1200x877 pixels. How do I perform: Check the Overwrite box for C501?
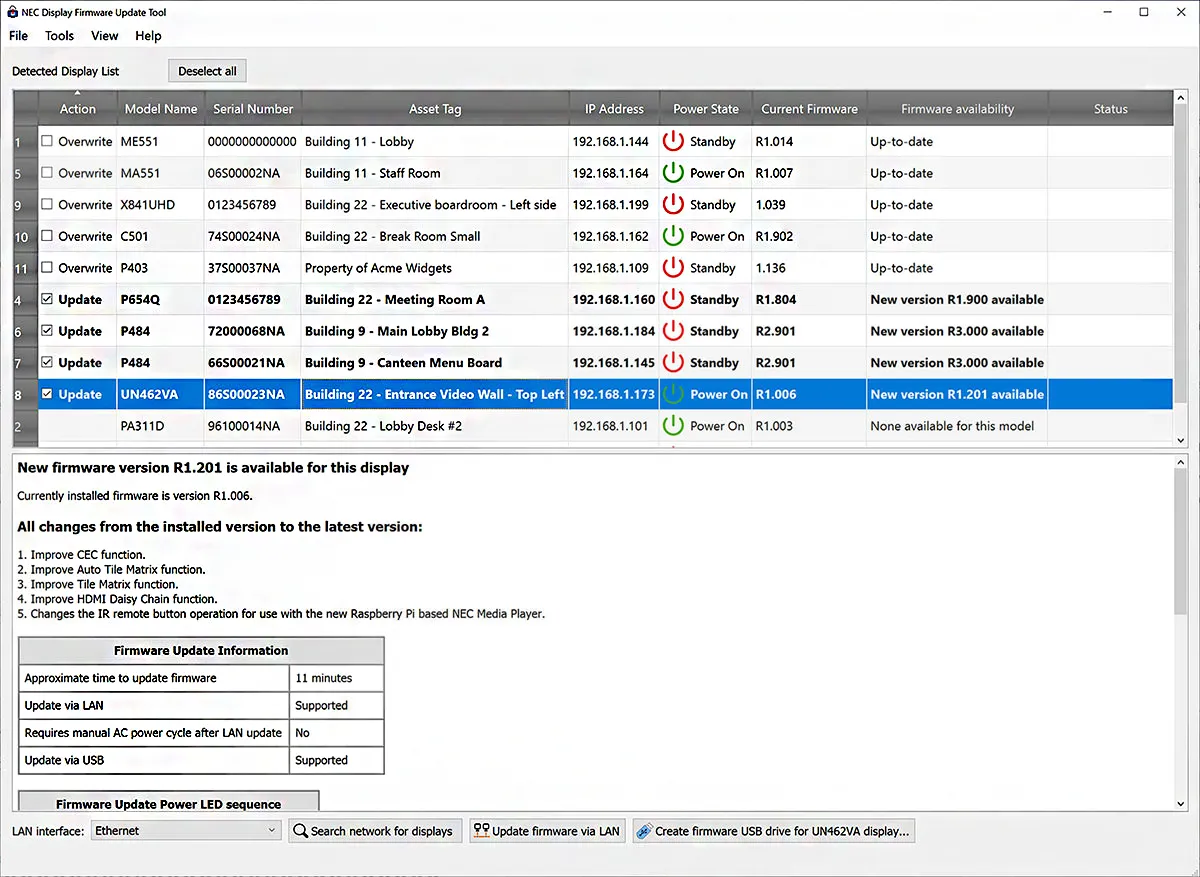[47, 236]
